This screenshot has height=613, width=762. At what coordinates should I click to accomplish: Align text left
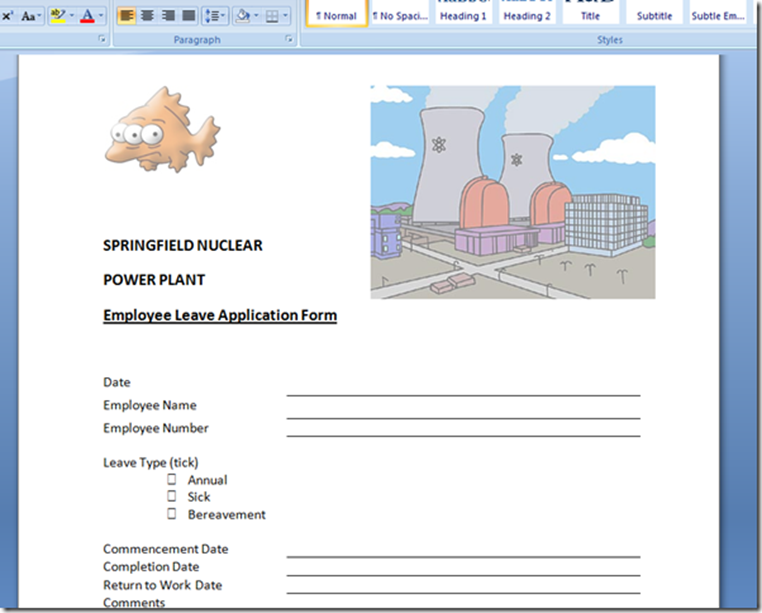click(126, 16)
